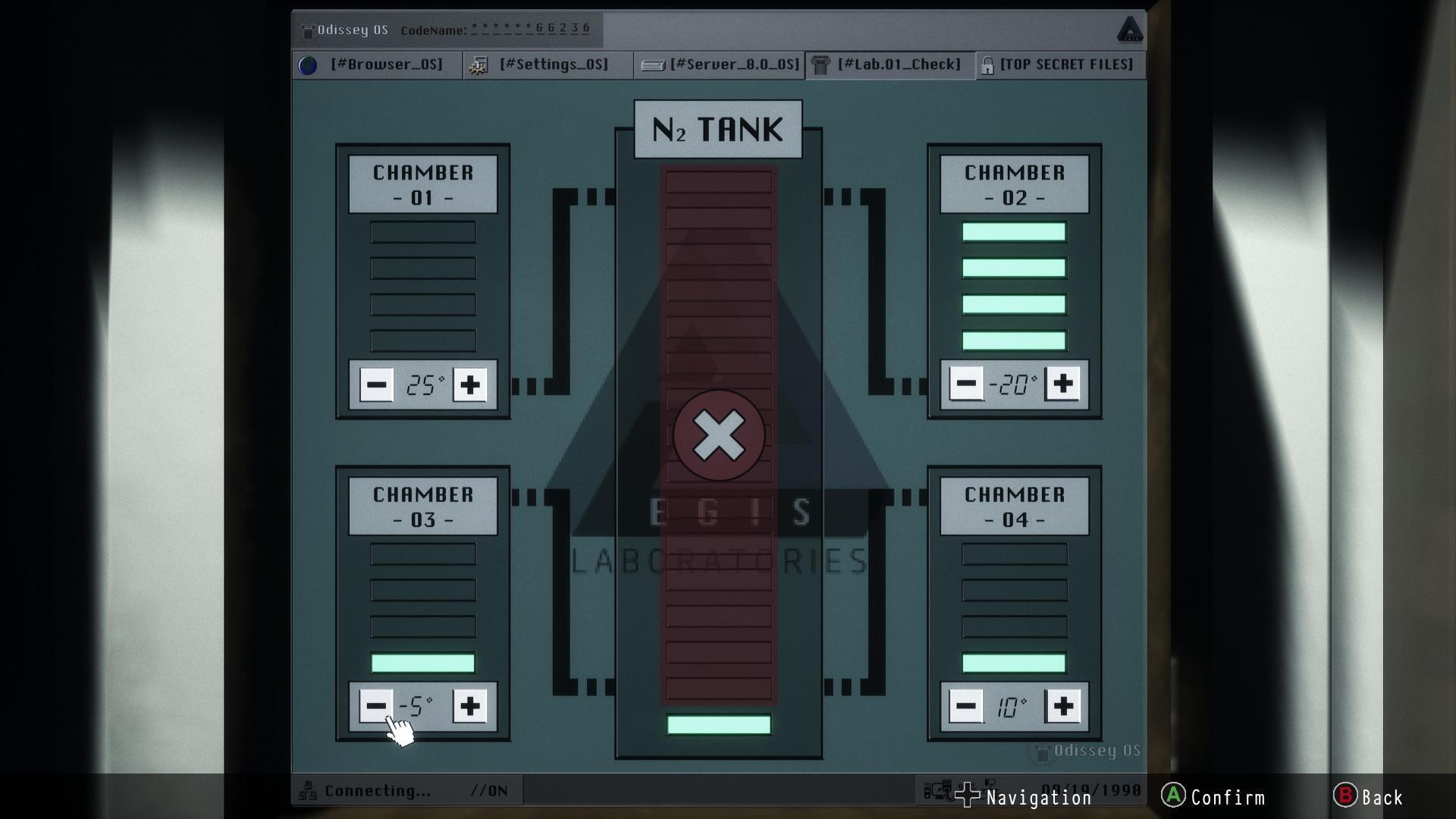
Task: Click the settings tool icon
Action: [x=478, y=66]
